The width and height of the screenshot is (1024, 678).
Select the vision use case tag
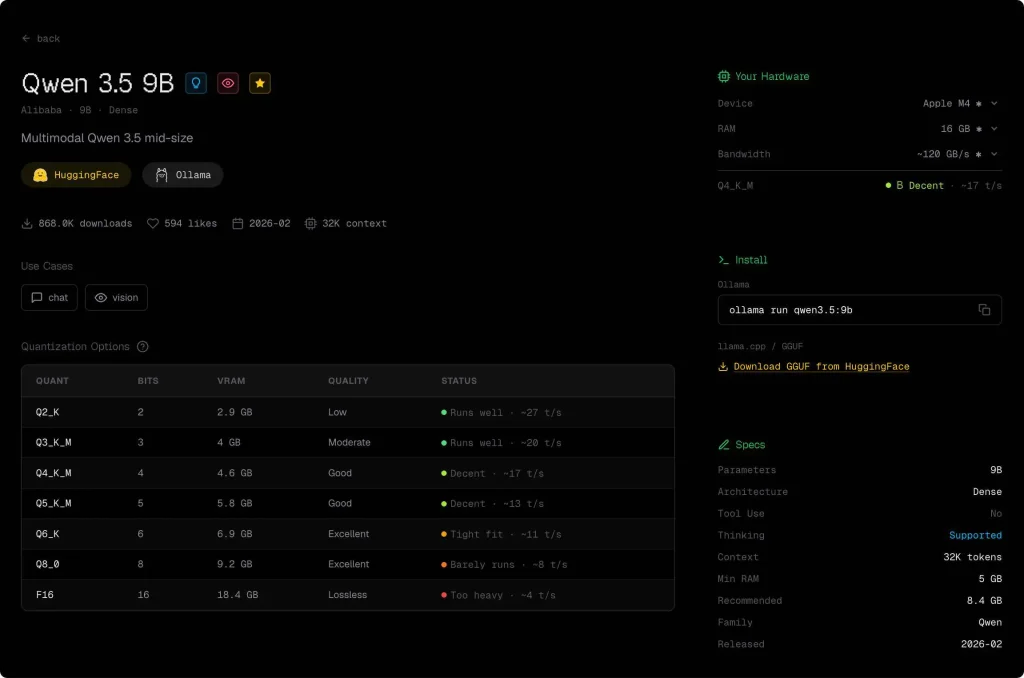[x=116, y=298]
